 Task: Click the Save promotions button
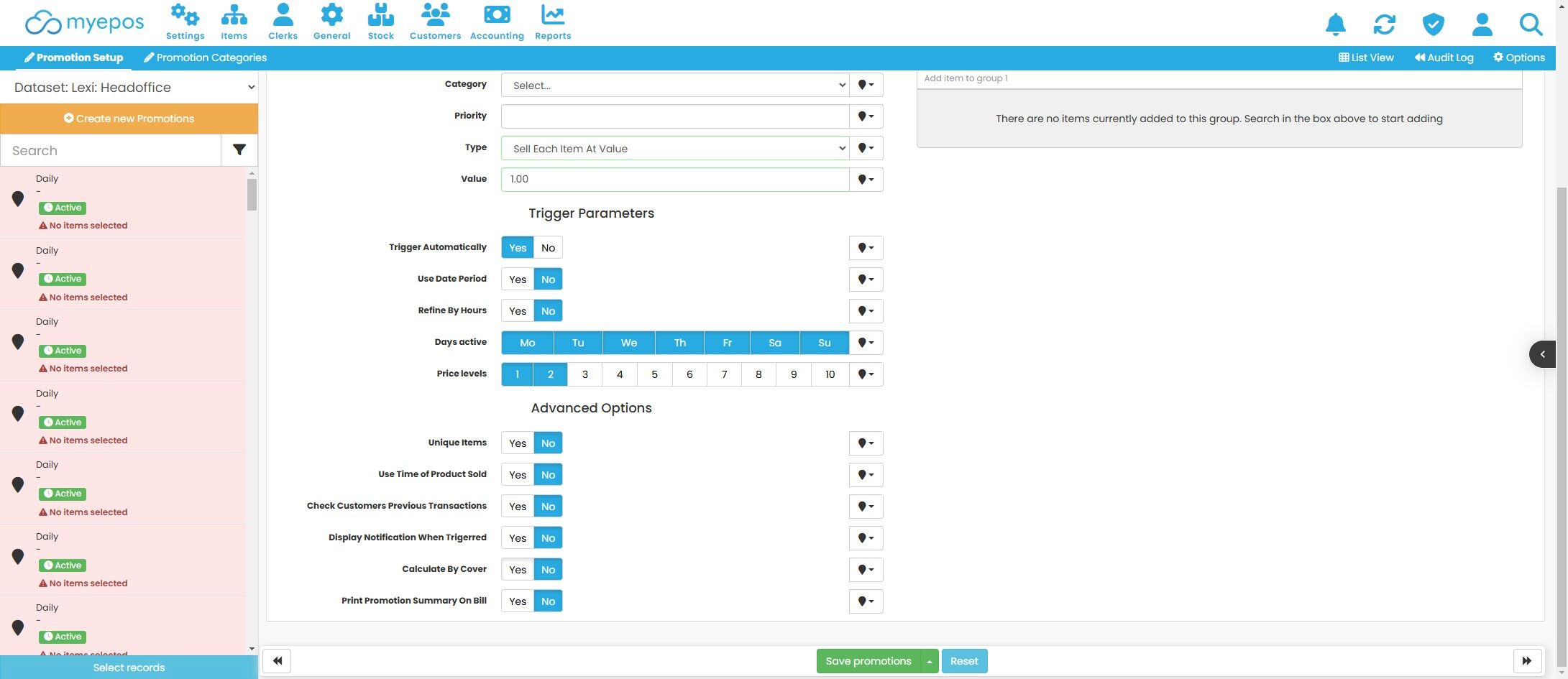pyautogui.click(x=868, y=661)
